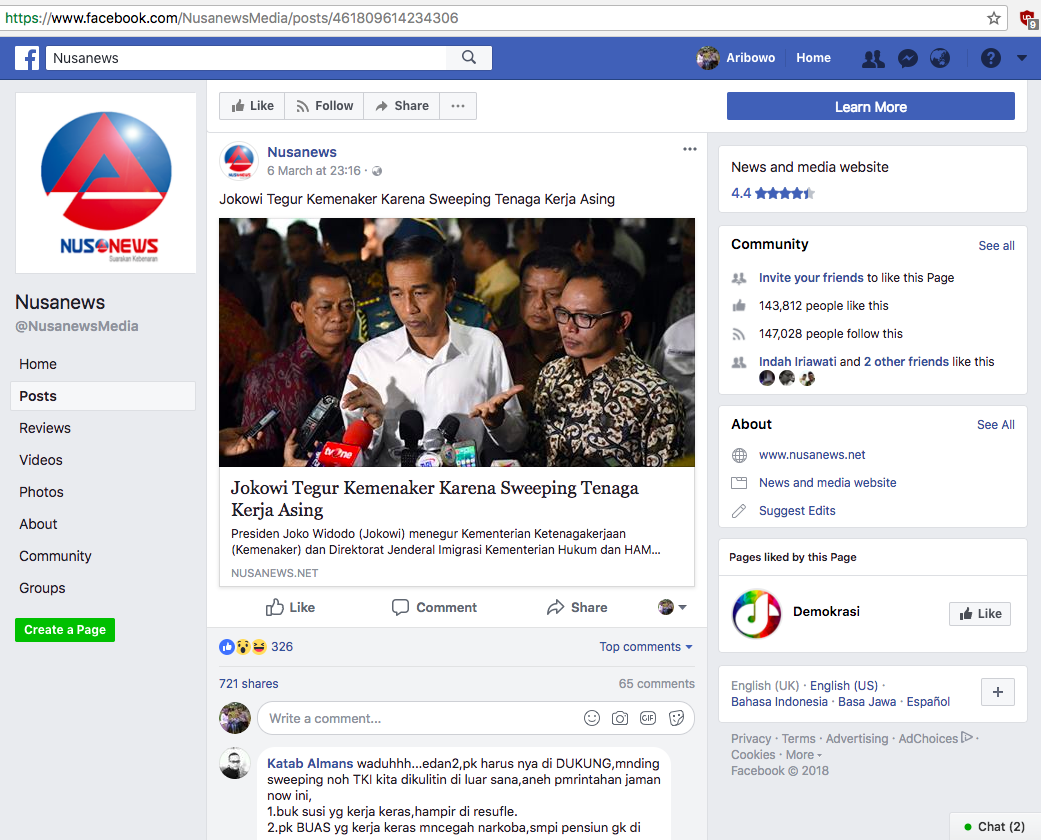1041x840 pixels.
Task: Open the Messenger icon in top bar
Action: point(908,58)
